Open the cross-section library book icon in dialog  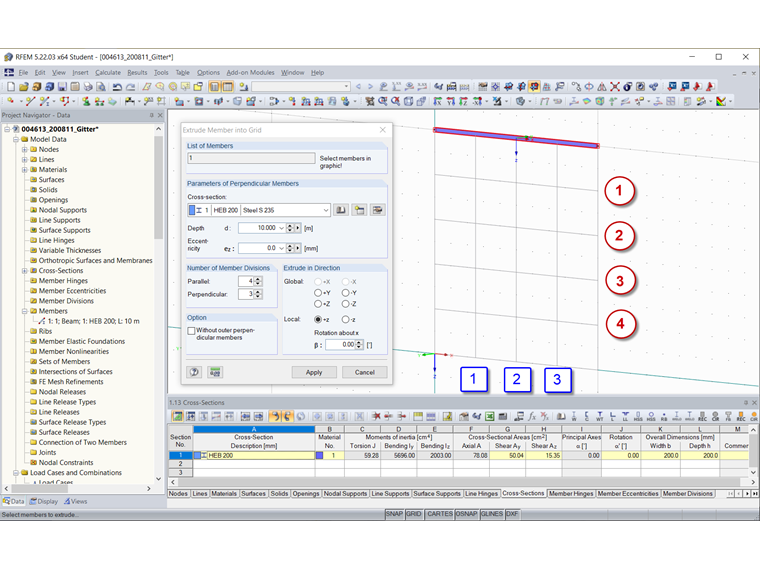tap(341, 210)
